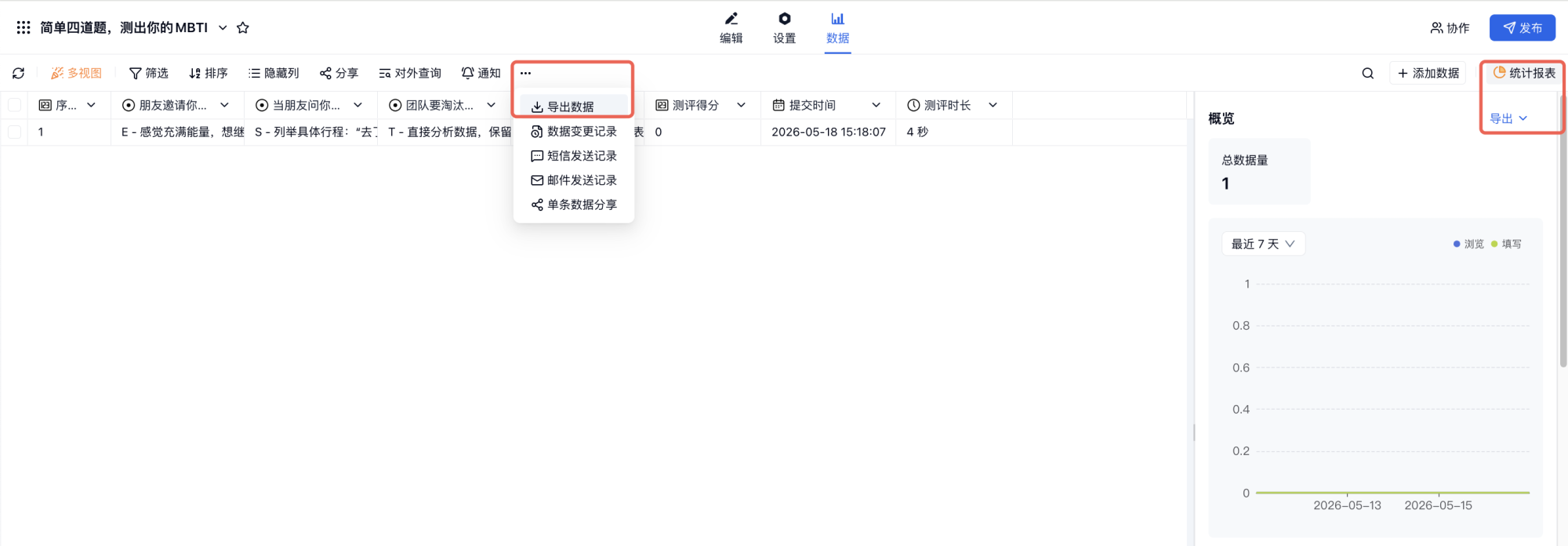This screenshot has height=546, width=1568.
Task: Select the cell starting 'T - 直接分析数据'
Action: coord(445,132)
